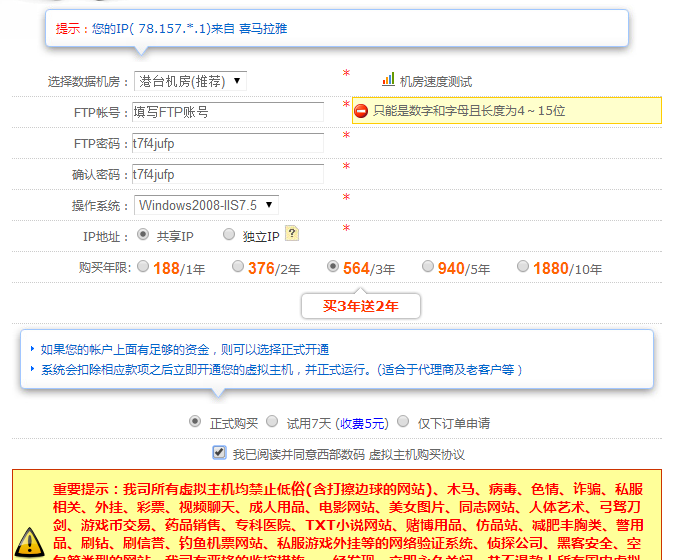Select the 共享IP radio button
676x560 pixels.
point(143,235)
